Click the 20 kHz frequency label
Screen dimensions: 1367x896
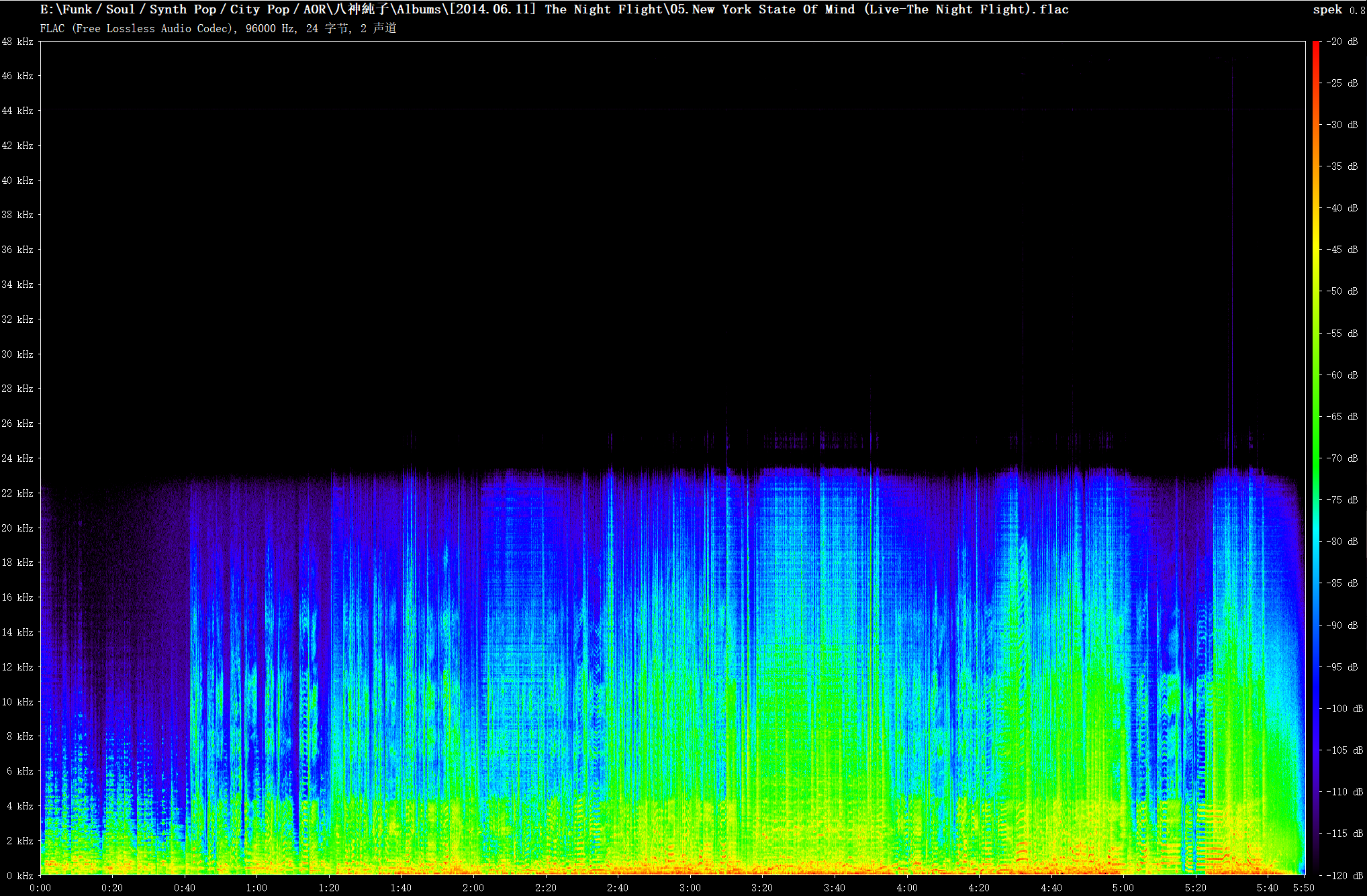[x=17, y=528]
